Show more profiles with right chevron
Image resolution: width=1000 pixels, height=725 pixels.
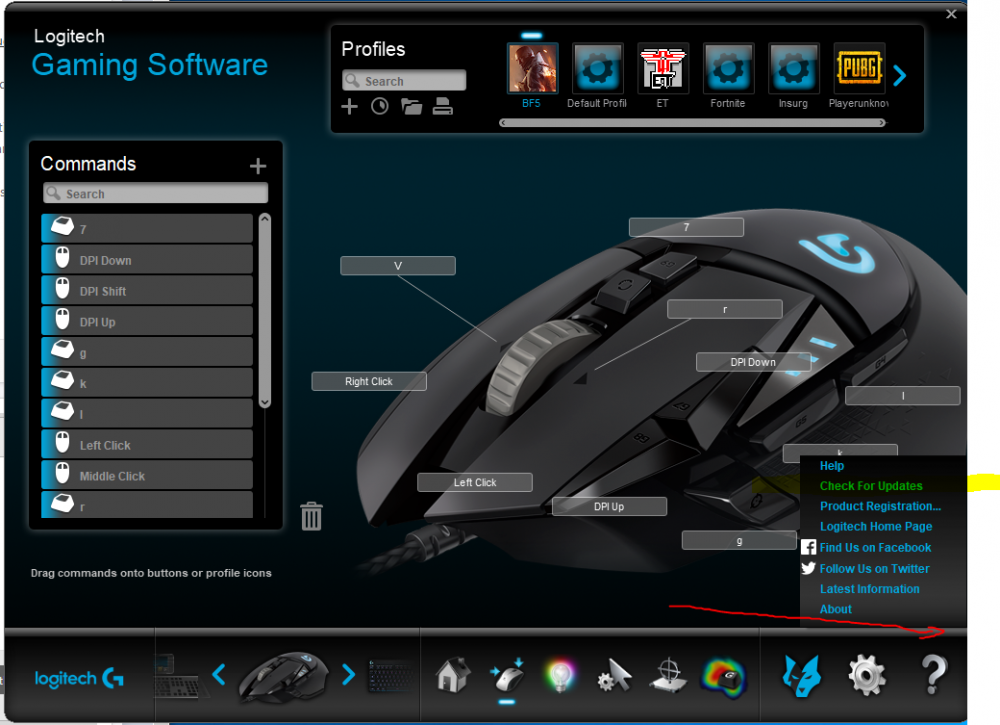pos(900,76)
